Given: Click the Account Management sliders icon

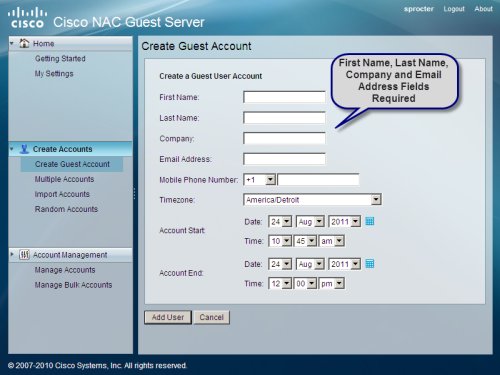Looking at the screenshot, I should [24, 255].
